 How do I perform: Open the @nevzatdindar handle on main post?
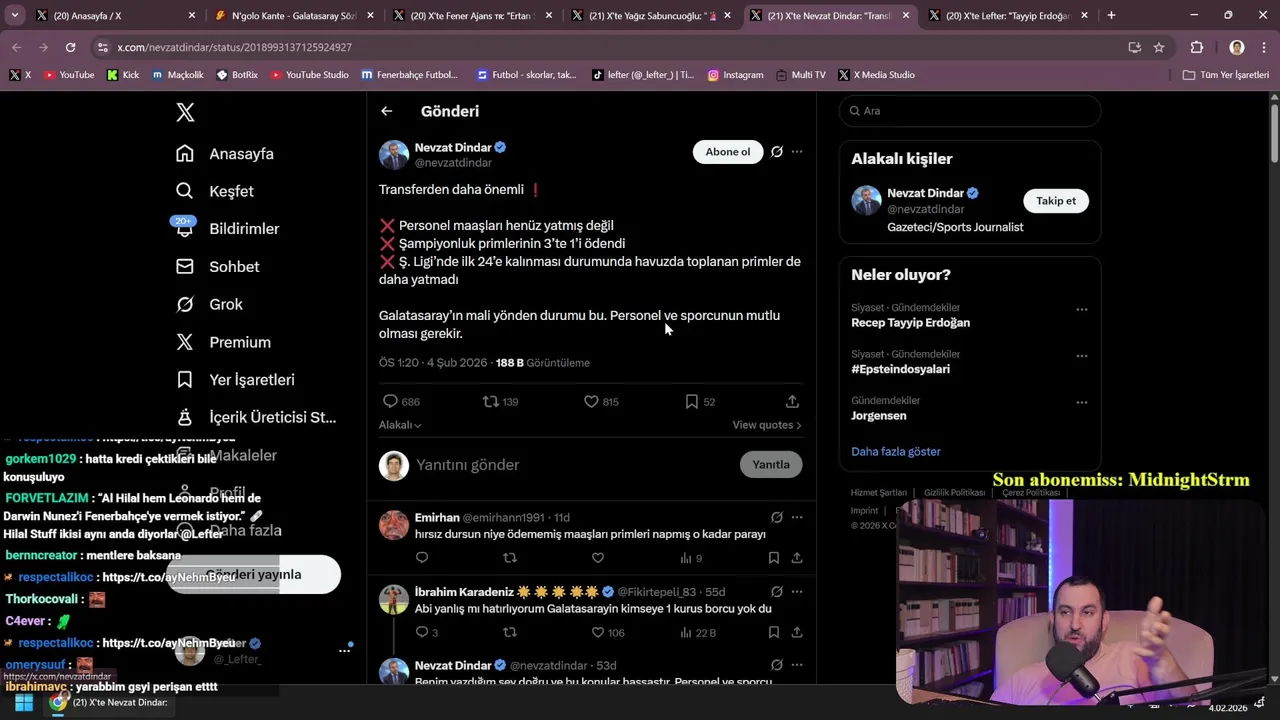(x=453, y=163)
